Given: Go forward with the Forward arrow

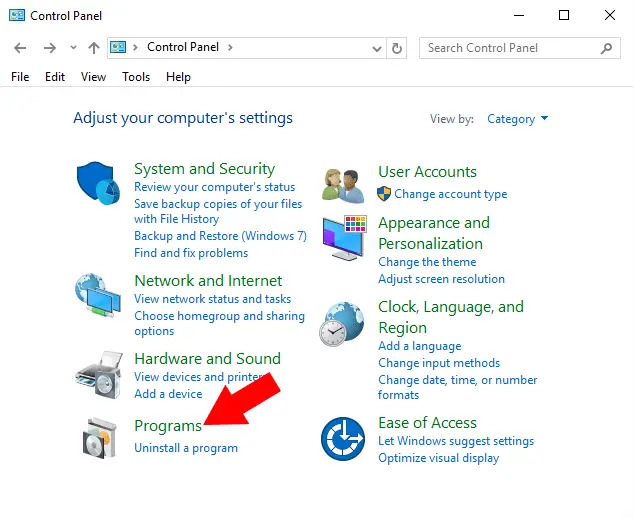Looking at the screenshot, I should [x=50, y=48].
